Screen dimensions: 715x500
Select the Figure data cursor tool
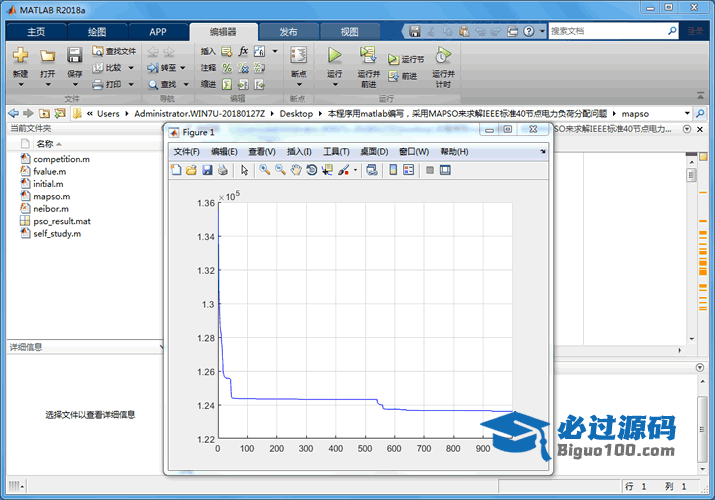pos(327,170)
